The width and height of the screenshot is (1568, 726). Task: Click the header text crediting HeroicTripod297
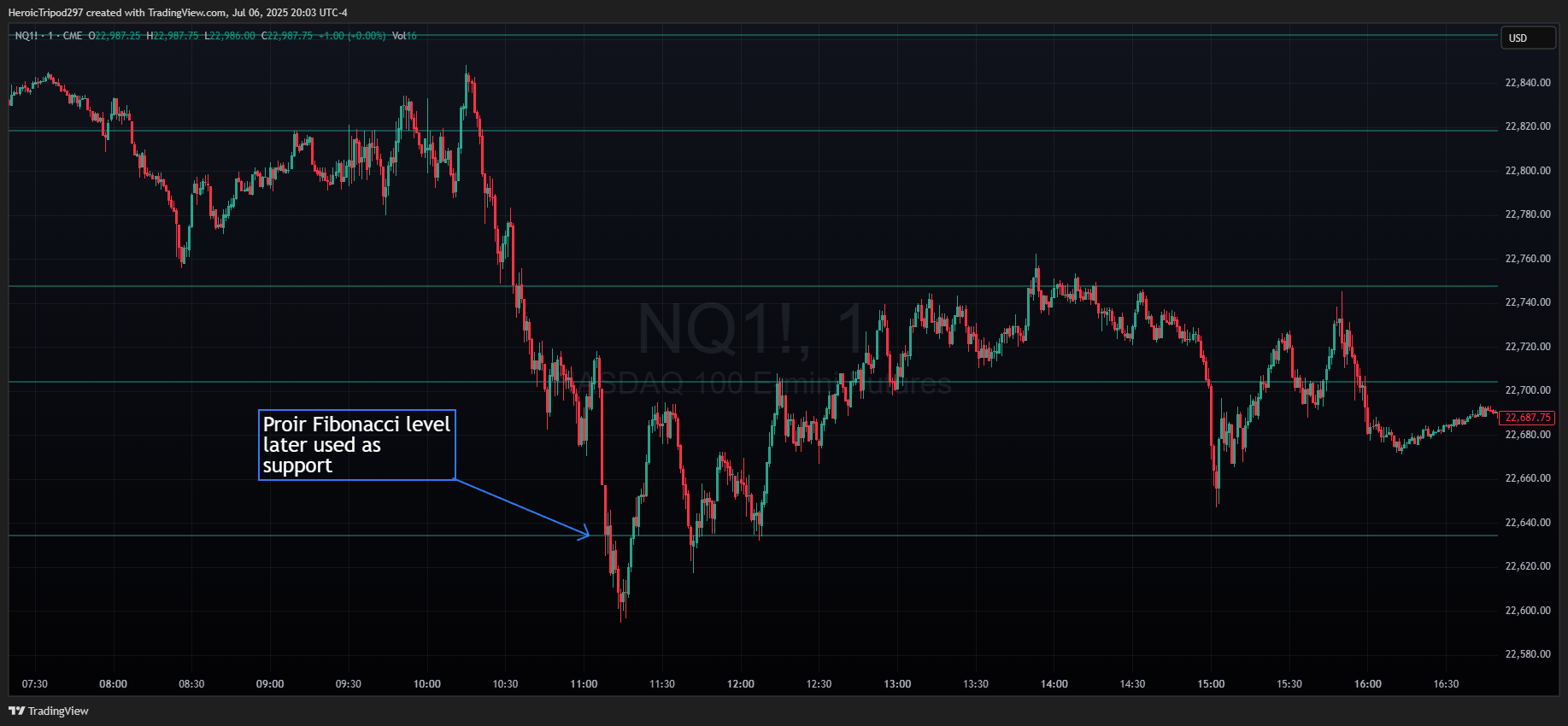[178, 13]
